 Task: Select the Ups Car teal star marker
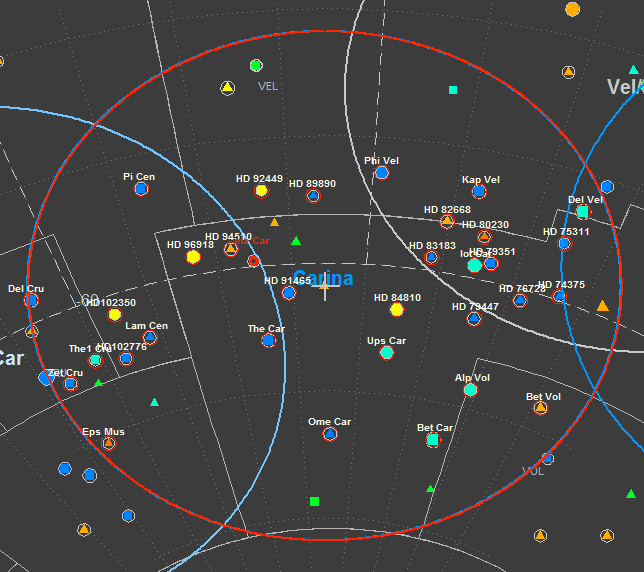(387, 353)
